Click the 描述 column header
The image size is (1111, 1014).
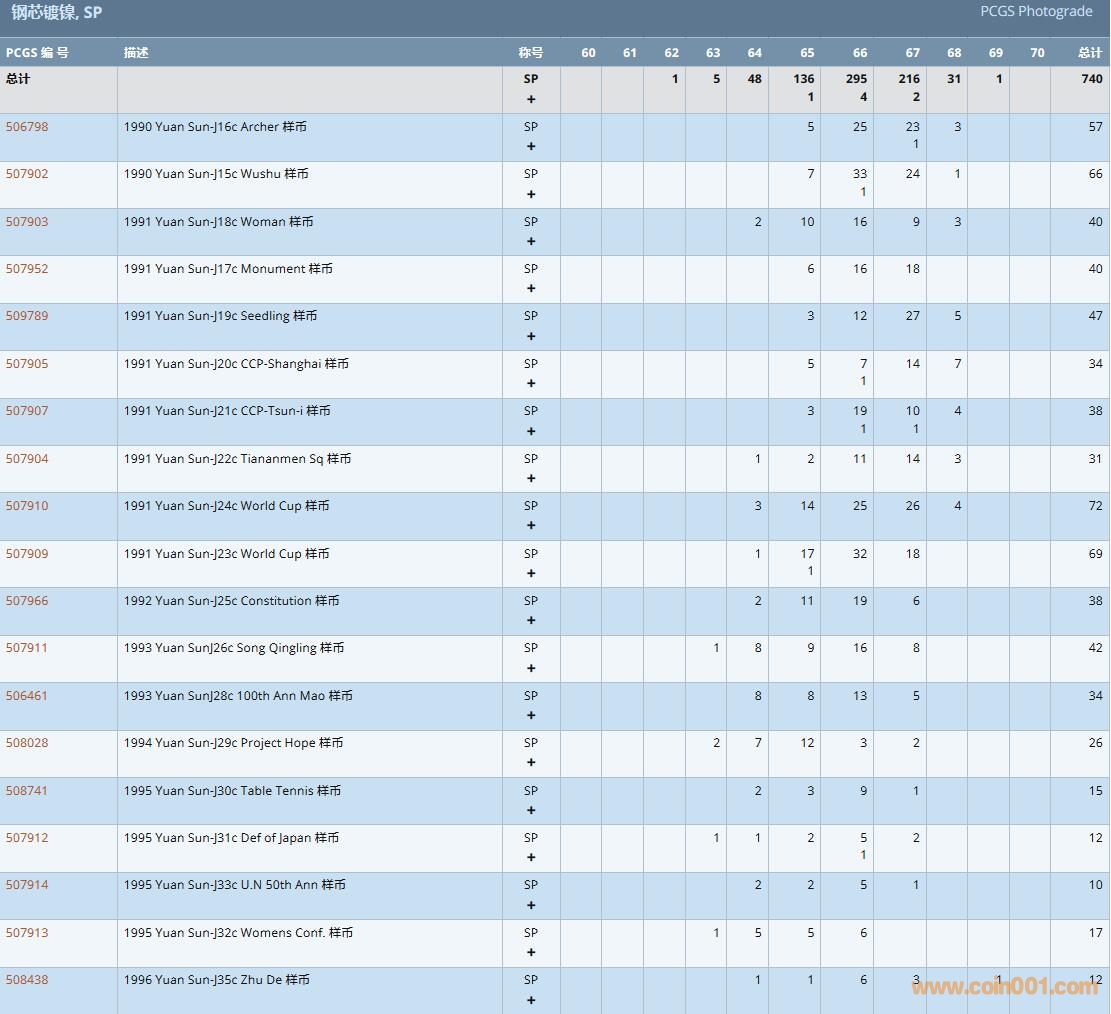pyautogui.click(x=136, y=53)
